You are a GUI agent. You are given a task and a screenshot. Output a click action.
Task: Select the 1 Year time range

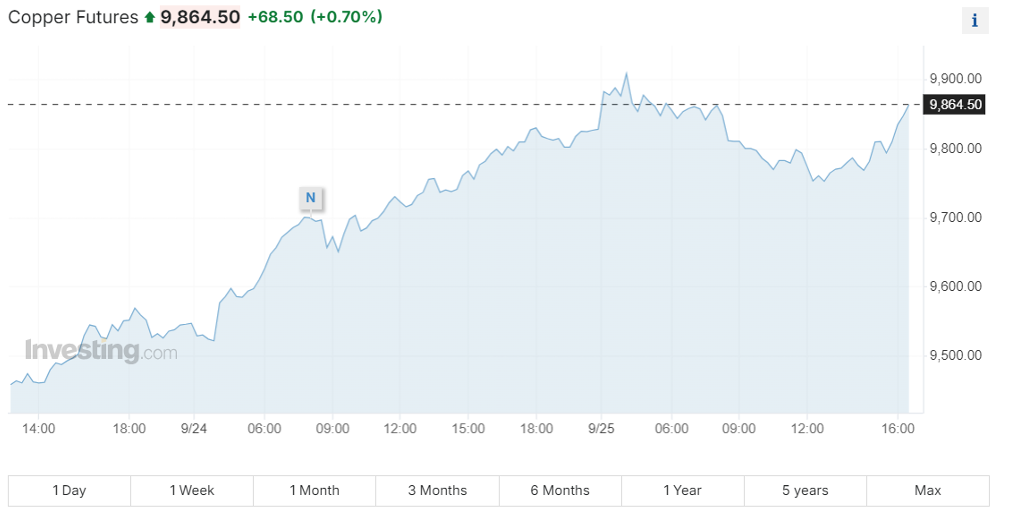[682, 490]
